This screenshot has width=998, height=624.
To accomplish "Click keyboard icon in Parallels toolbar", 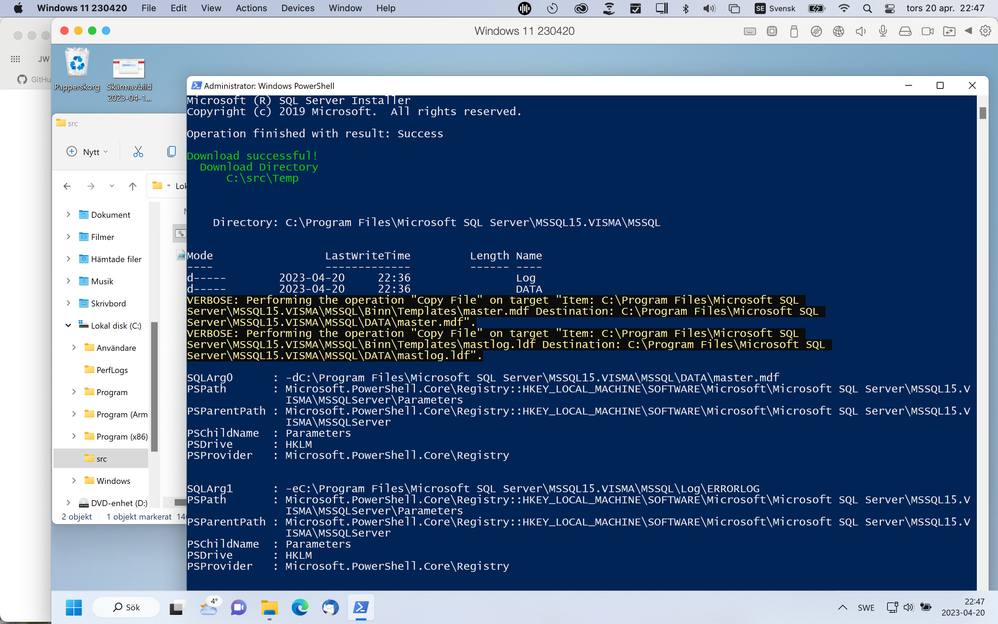I will tap(750, 31).
